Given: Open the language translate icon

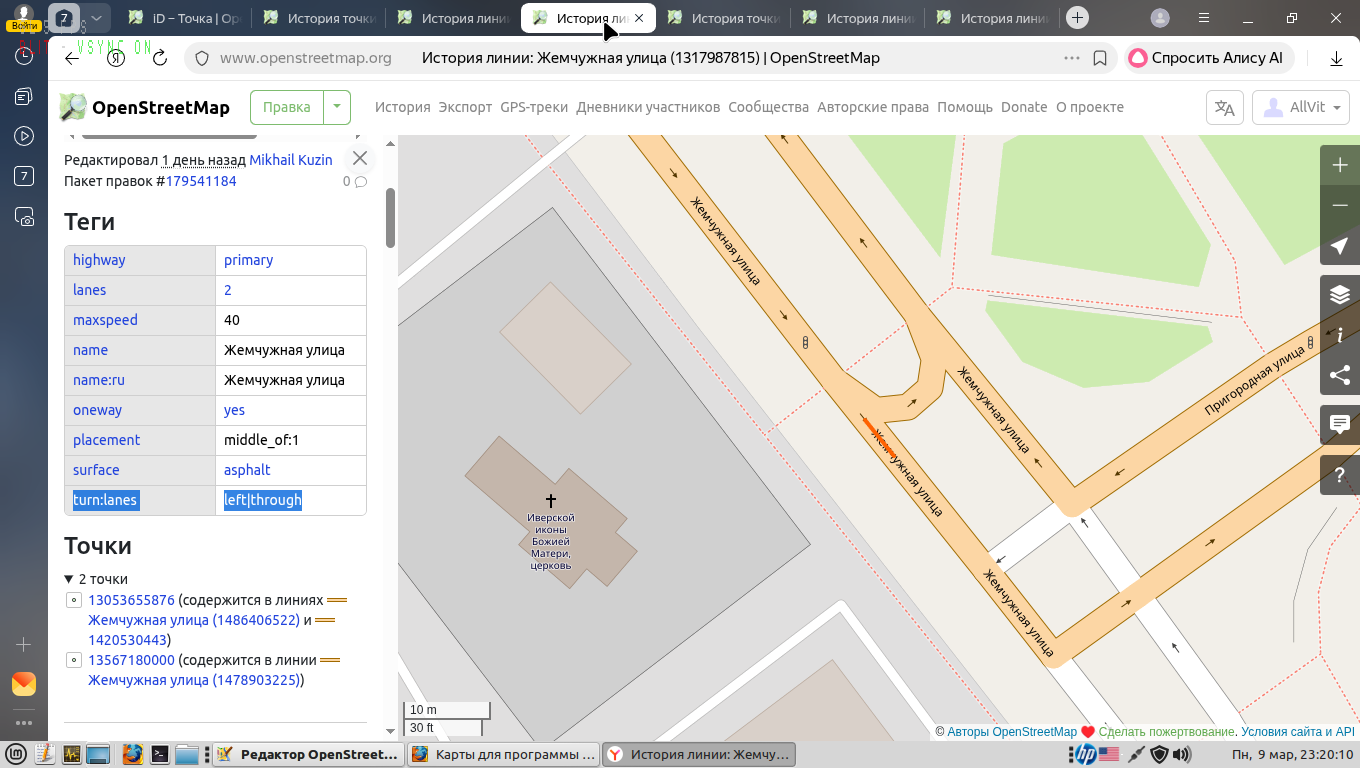Looking at the screenshot, I should pos(1224,108).
